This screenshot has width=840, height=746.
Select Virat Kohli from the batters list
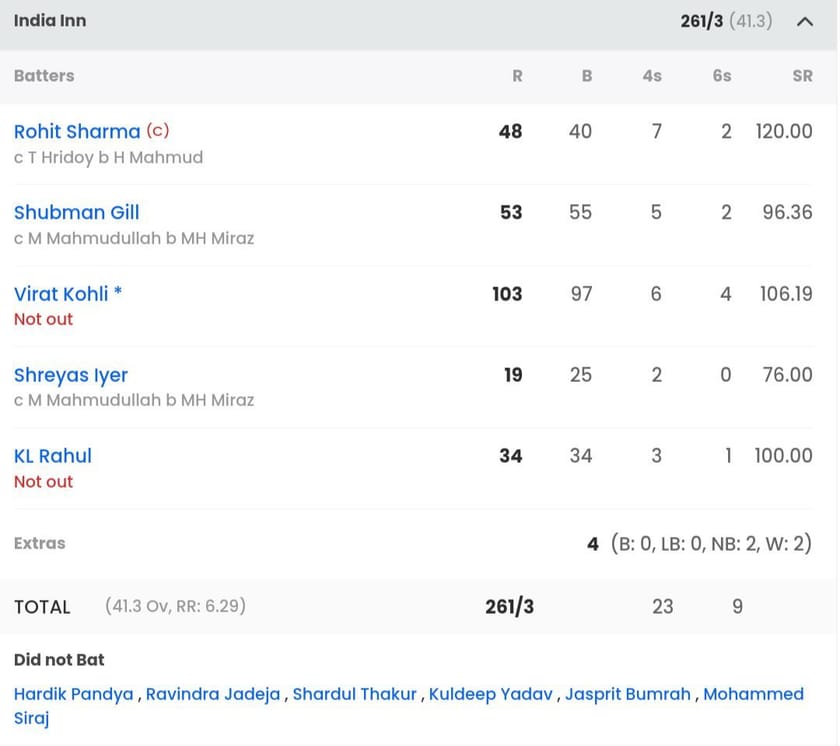[x=60, y=294]
